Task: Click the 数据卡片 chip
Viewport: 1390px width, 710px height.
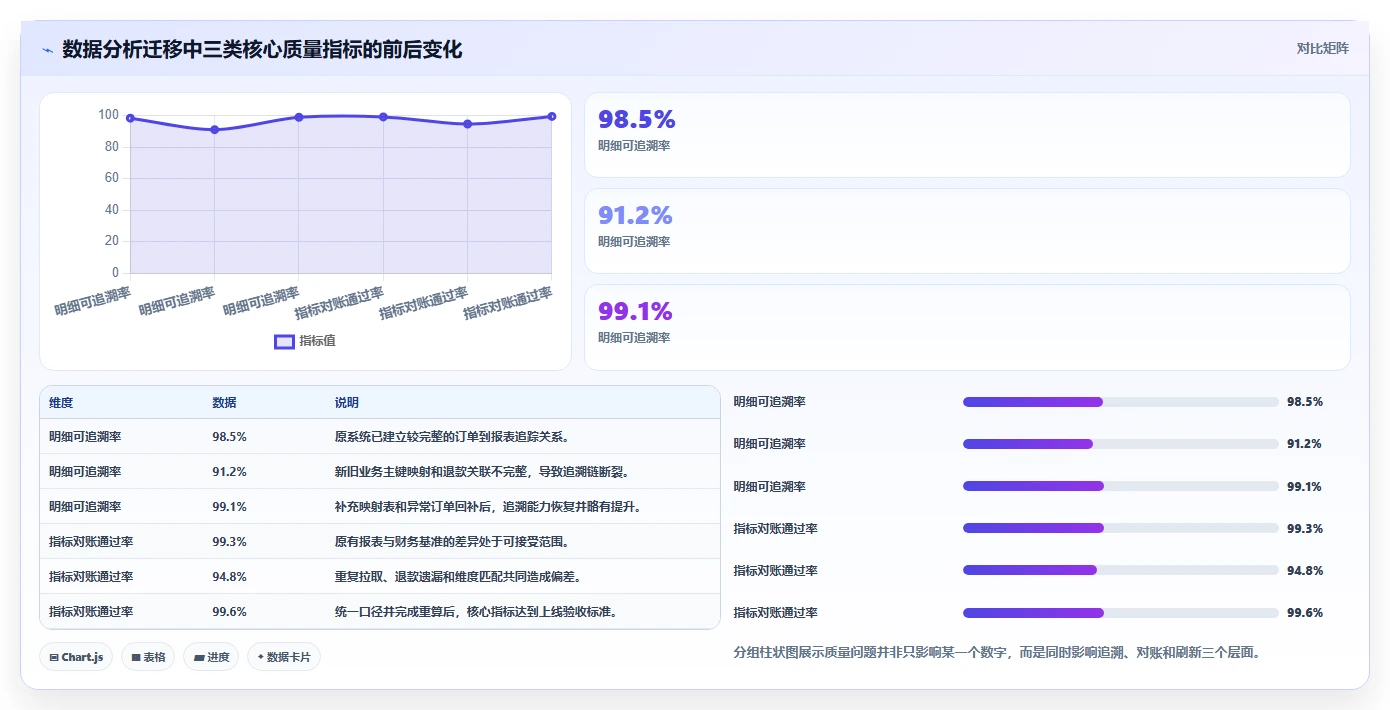Action: pyautogui.click(x=284, y=657)
